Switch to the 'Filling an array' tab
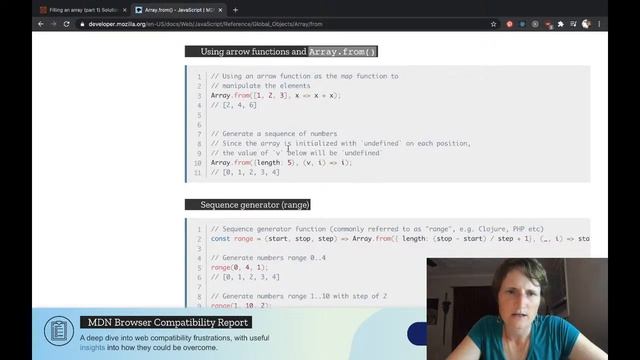640x360 pixels. (83, 10)
